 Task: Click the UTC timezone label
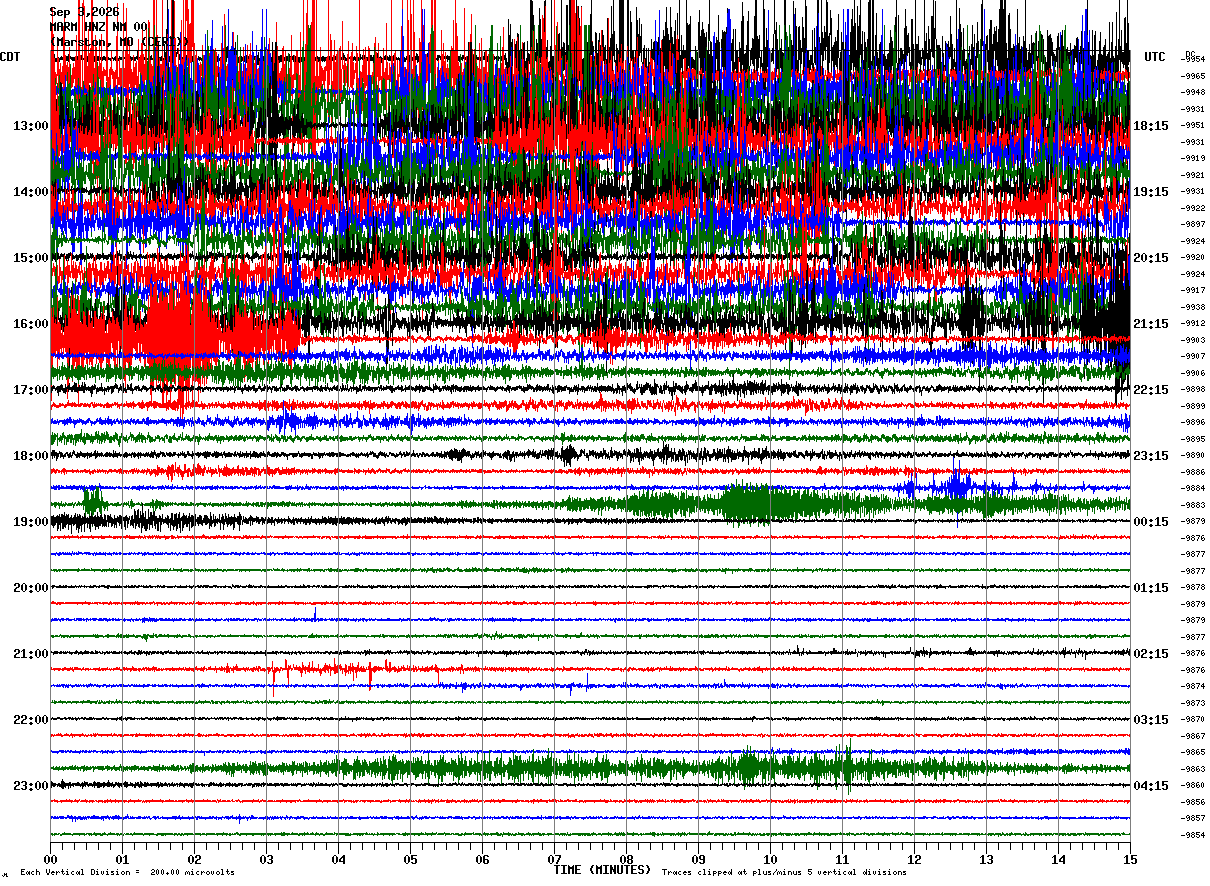coord(1155,57)
